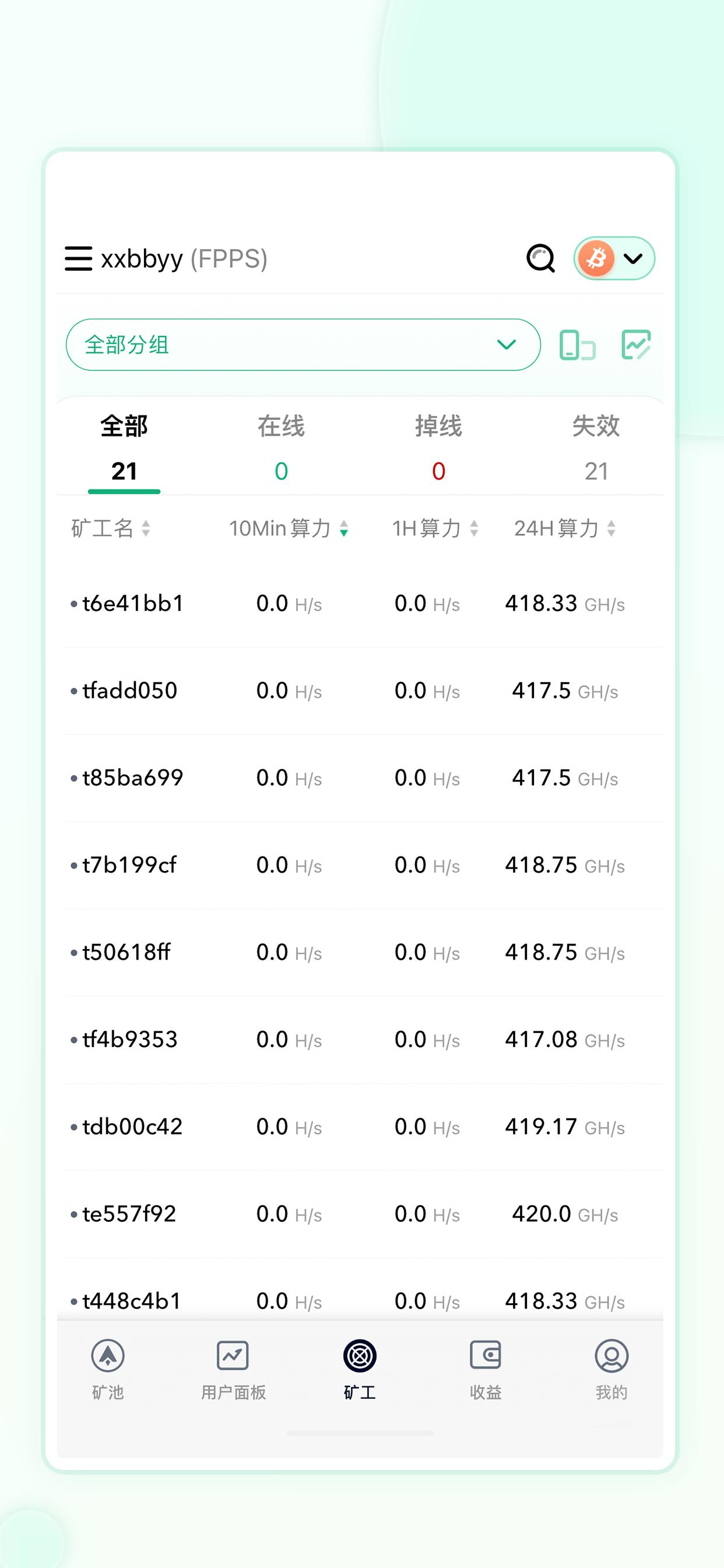The image size is (724, 1568).
Task: Tap the device switch icon
Action: point(577,345)
